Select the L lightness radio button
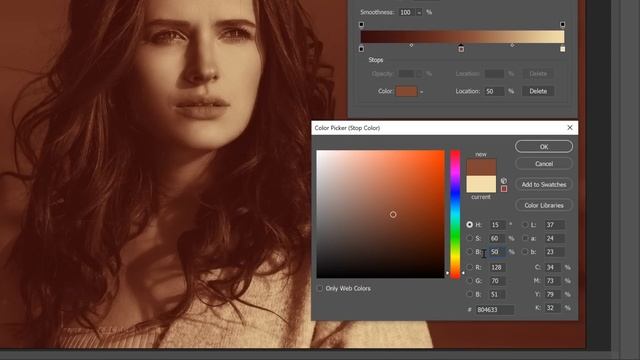This screenshot has height=360, width=640. (525, 224)
